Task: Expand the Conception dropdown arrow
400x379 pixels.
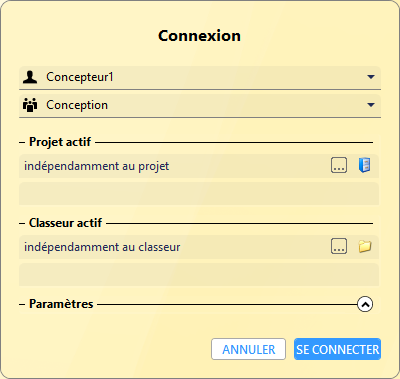Action: (371, 105)
